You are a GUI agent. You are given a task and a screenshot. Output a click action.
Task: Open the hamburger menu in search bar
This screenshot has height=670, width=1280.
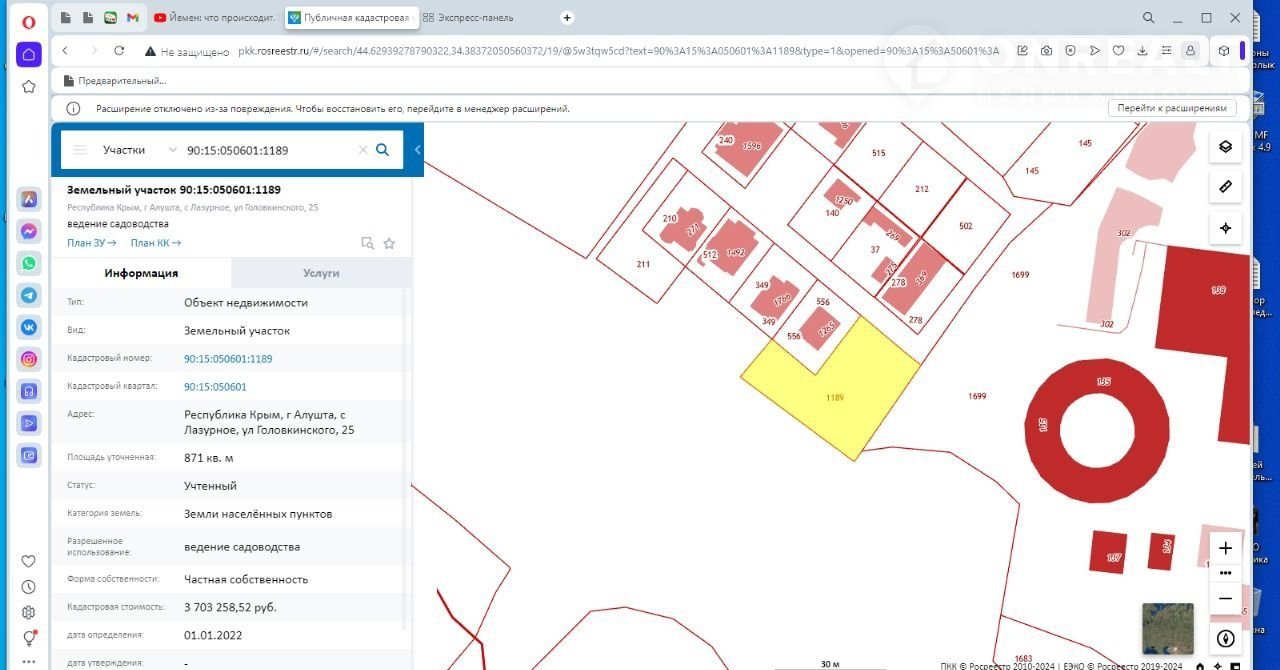80,150
